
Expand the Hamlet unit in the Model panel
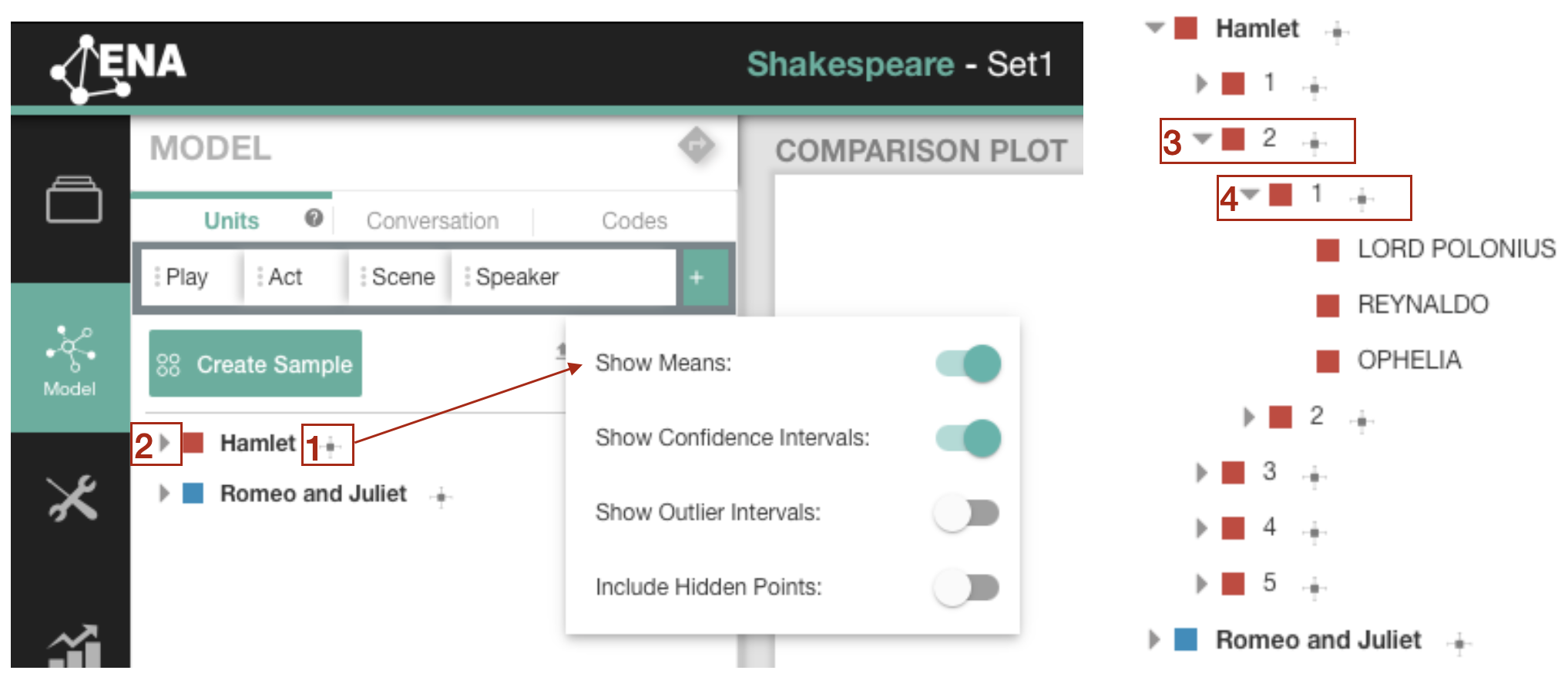(164, 444)
